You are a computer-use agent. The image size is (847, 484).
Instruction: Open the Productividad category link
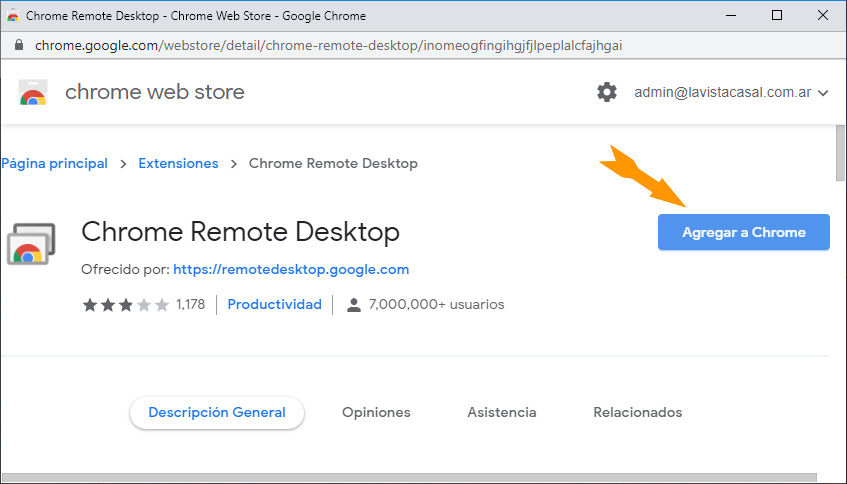tap(275, 304)
